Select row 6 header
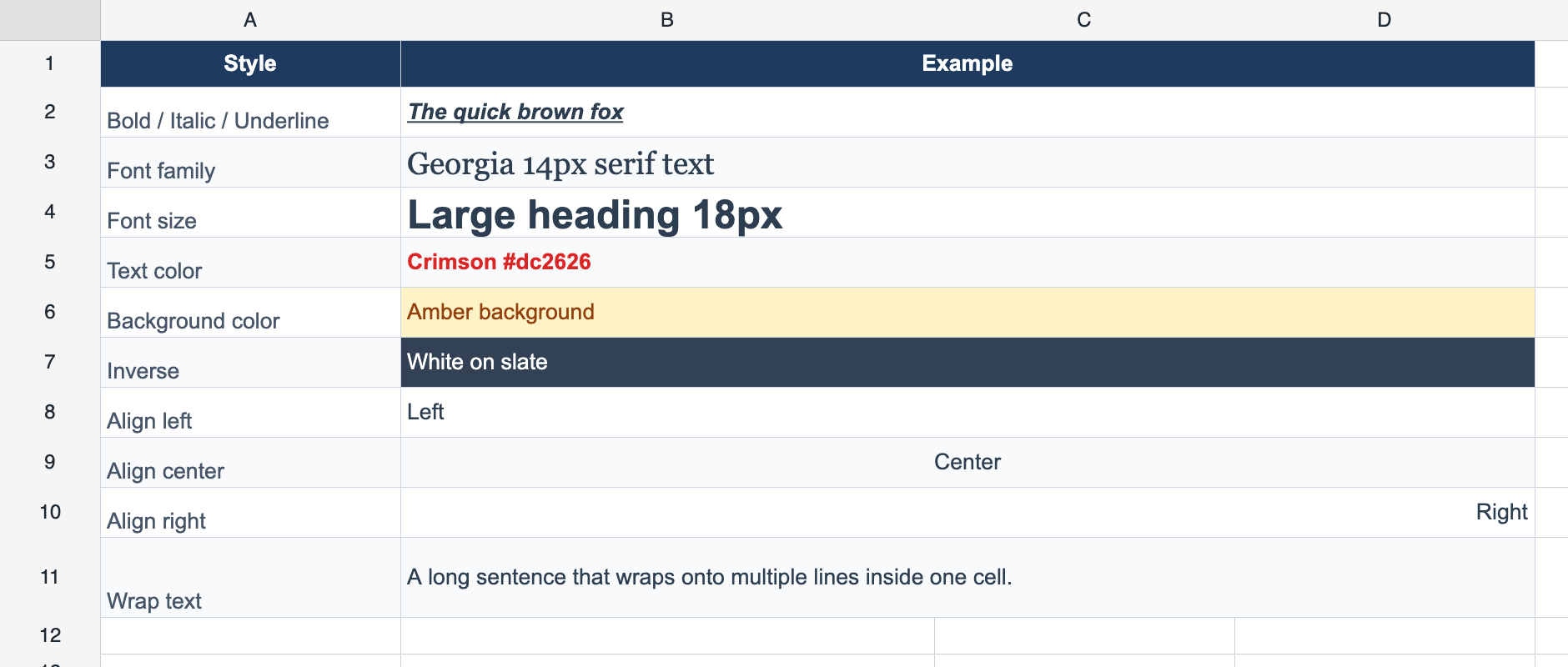 (50, 312)
